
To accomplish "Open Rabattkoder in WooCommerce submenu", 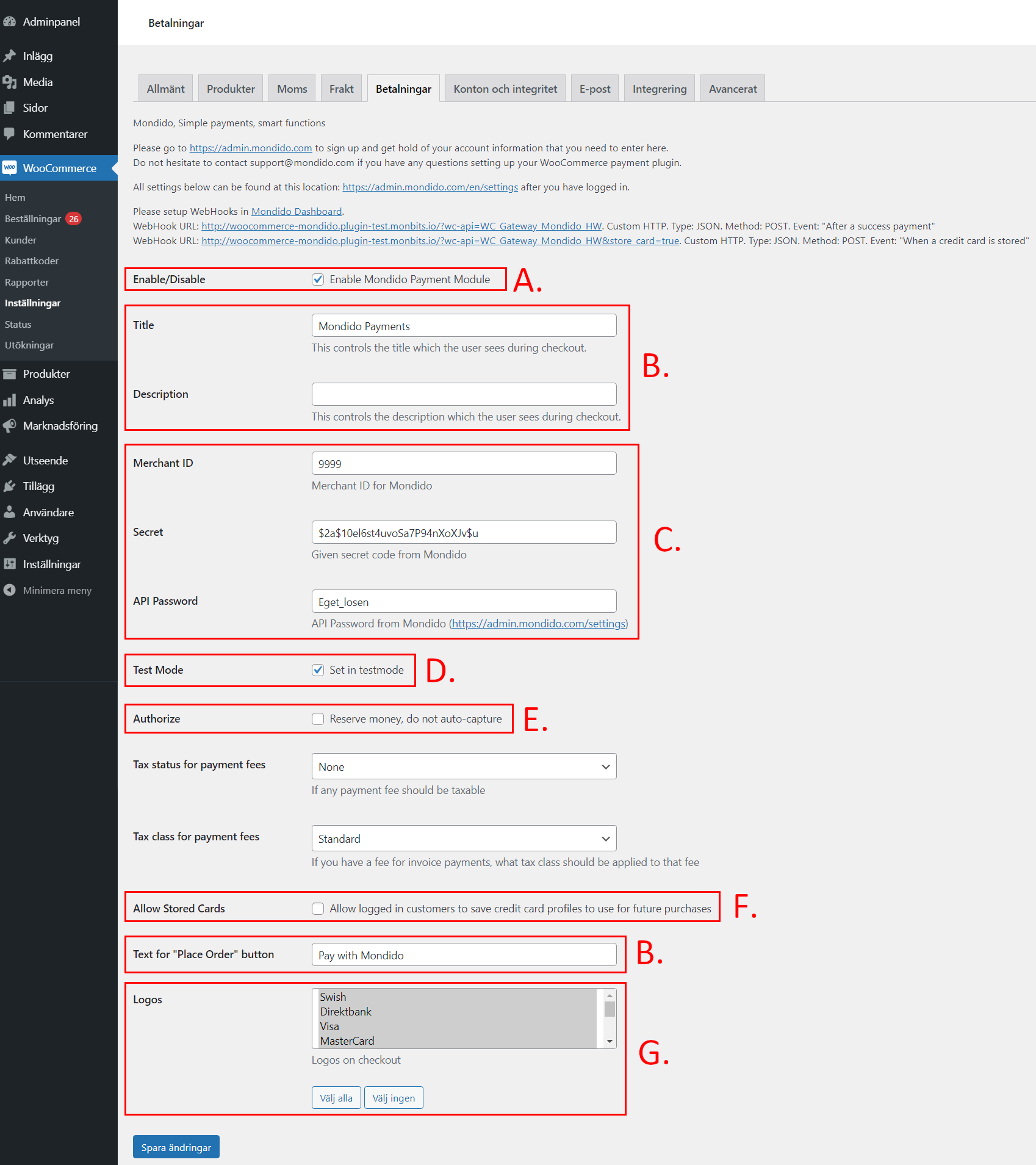I will click(32, 261).
